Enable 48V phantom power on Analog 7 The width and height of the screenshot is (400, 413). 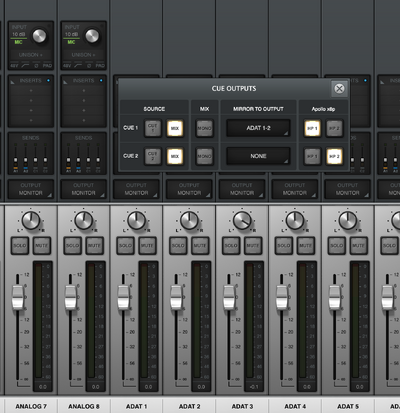(14, 66)
